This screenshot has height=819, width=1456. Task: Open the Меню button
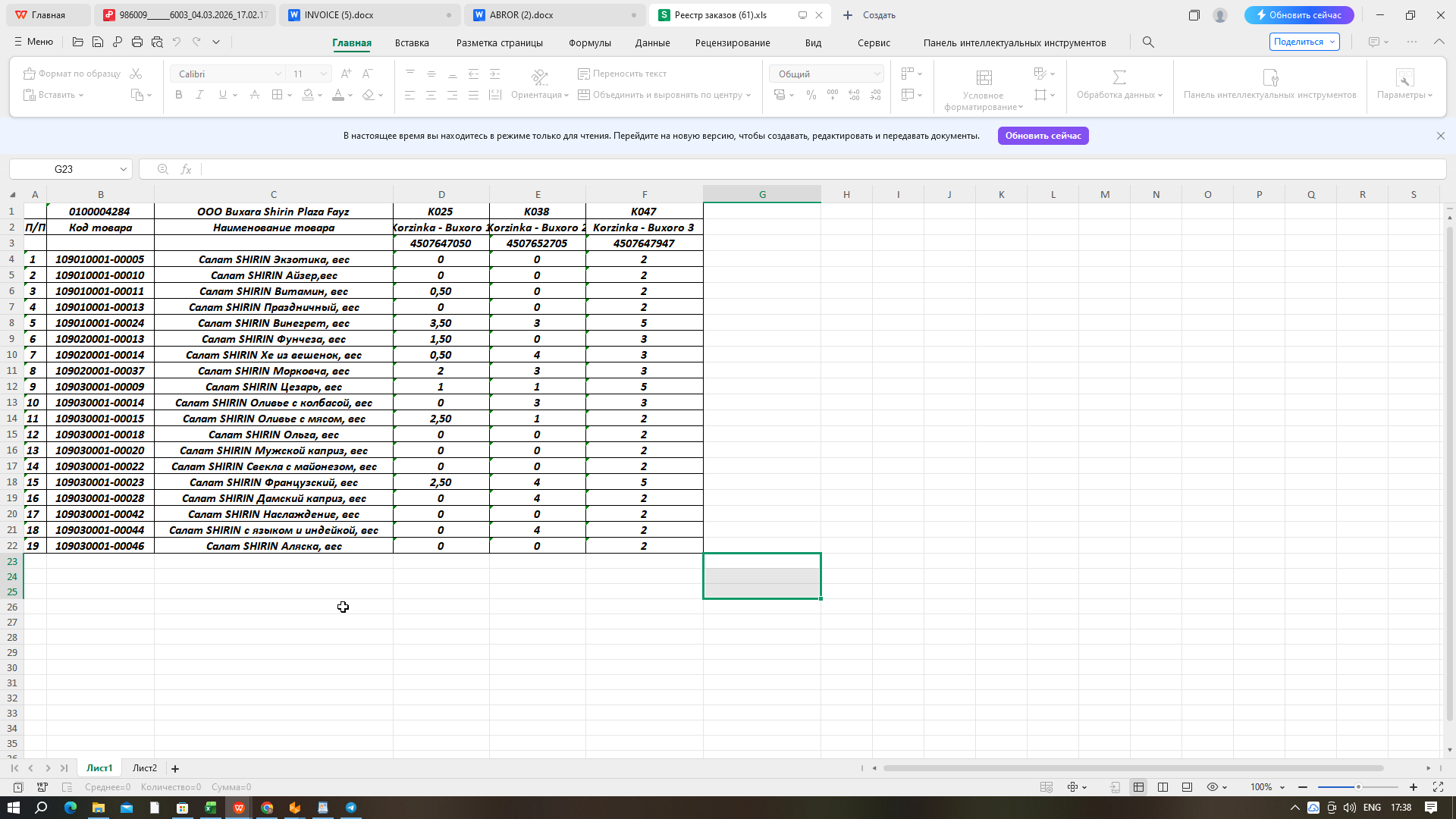(x=33, y=42)
